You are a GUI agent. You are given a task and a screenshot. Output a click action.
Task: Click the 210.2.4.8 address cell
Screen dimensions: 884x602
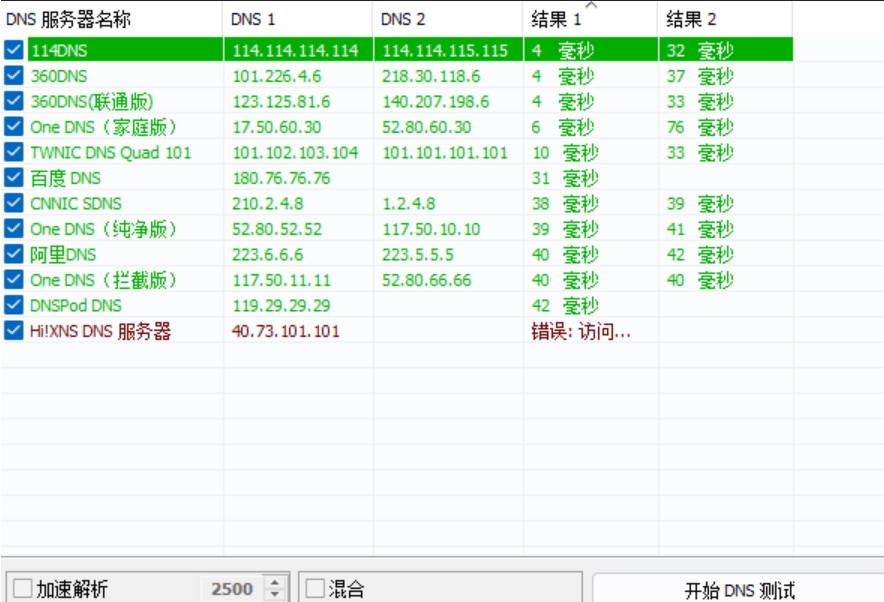click(x=298, y=203)
